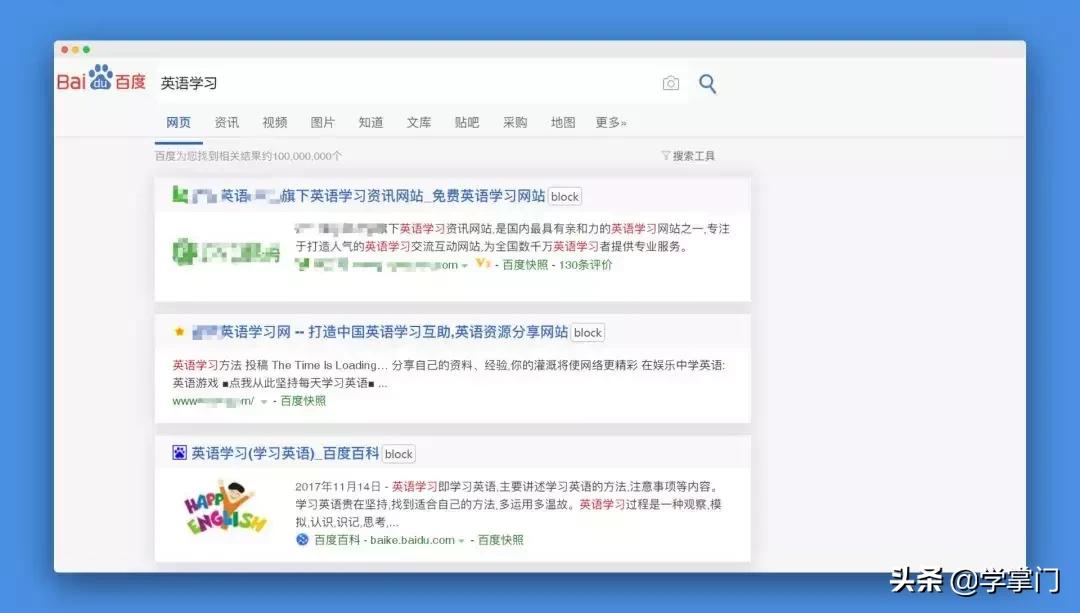Screen dimensions: 1080x613
Task: Click the V3 verification icon in first result
Action: (480, 265)
